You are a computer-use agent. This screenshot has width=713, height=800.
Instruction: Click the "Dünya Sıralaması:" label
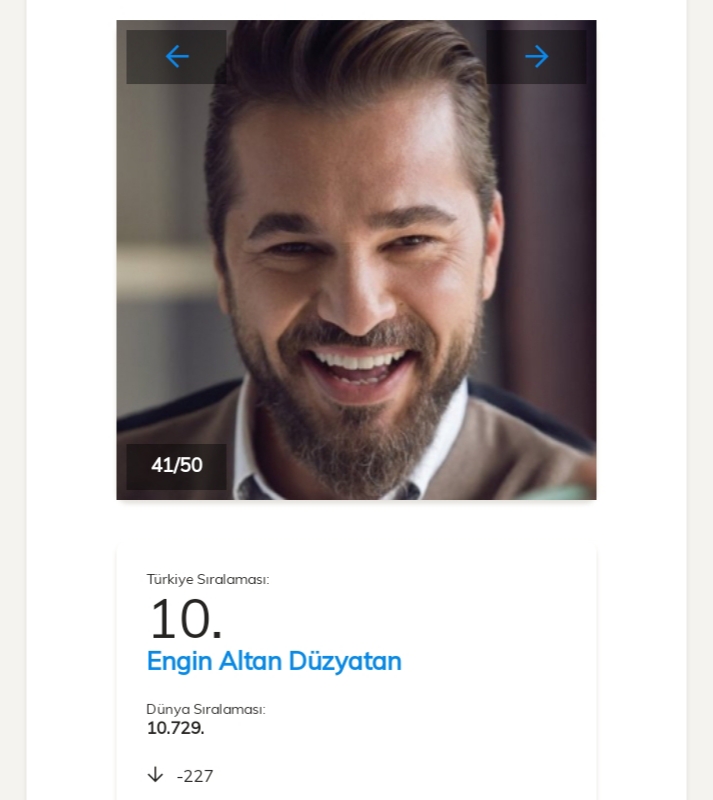pyautogui.click(x=206, y=709)
